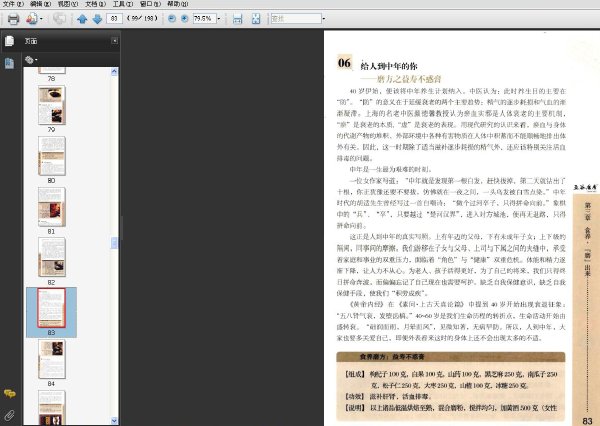Image resolution: width=600 pixels, height=426 pixels.
Task: Click the page number input field
Action: [114, 18]
